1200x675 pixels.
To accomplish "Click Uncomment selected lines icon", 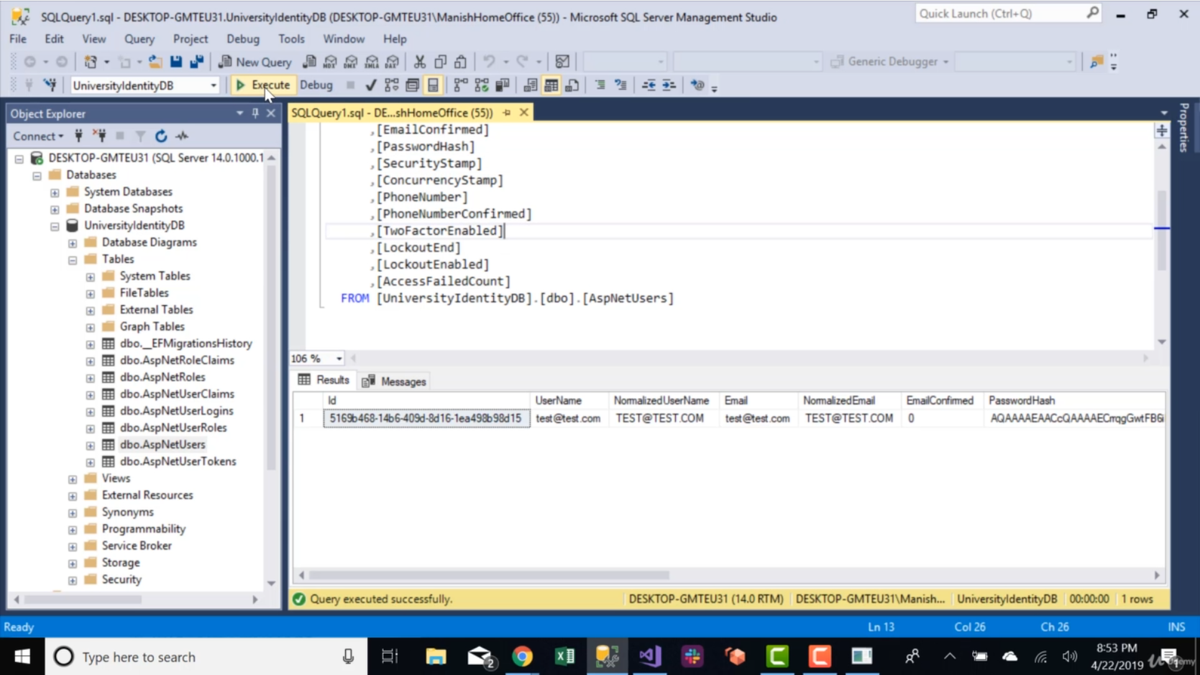I will tap(621, 85).
